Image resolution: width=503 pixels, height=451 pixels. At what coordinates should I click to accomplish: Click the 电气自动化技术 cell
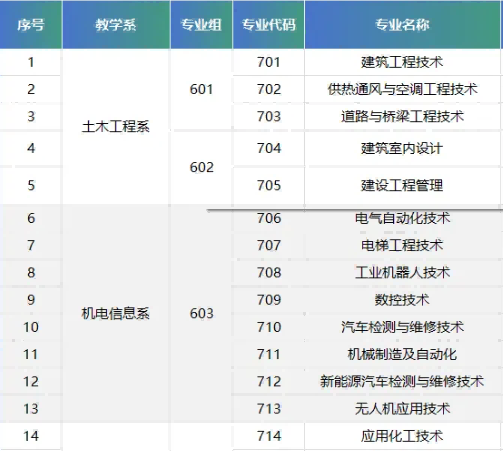402,218
